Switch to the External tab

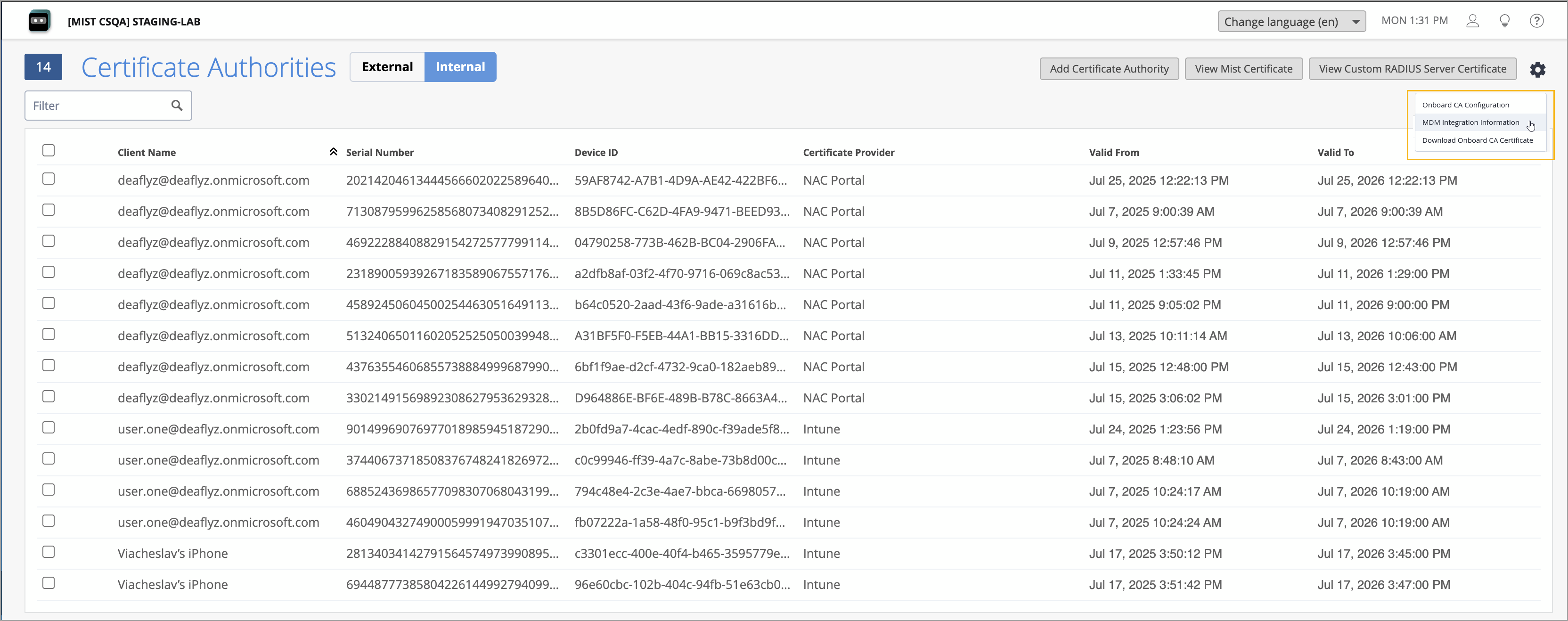tap(387, 67)
